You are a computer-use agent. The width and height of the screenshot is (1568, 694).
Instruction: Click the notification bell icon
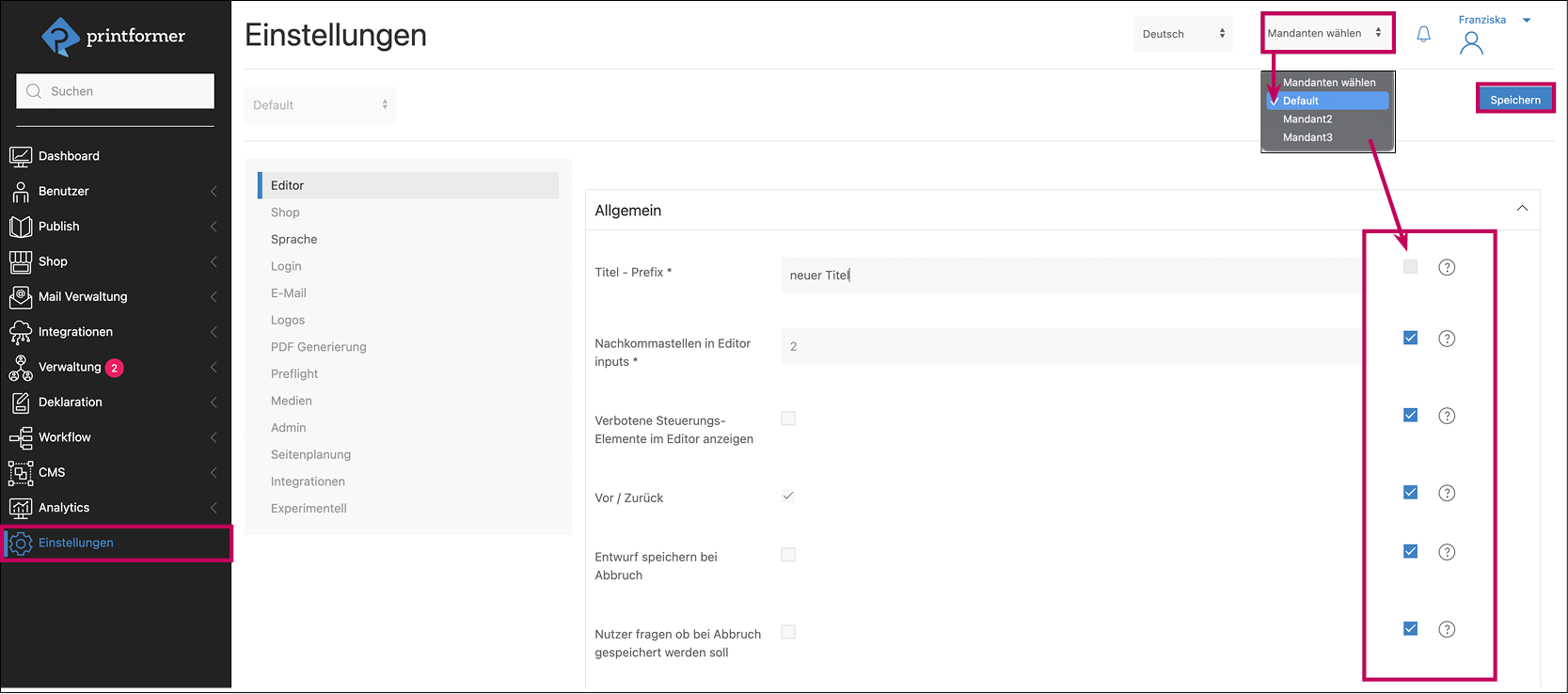pos(1423,35)
